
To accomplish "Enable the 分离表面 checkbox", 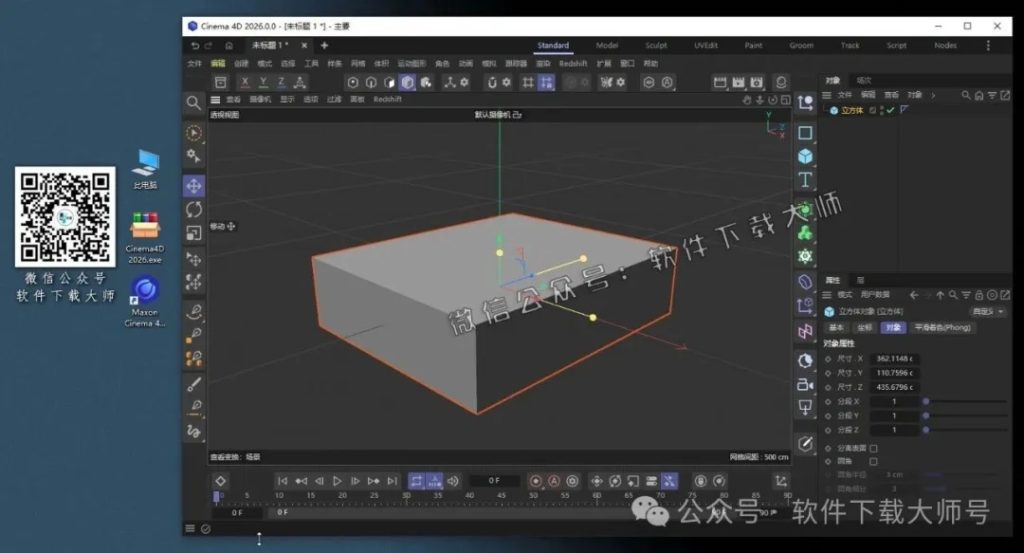I will [x=873, y=449].
